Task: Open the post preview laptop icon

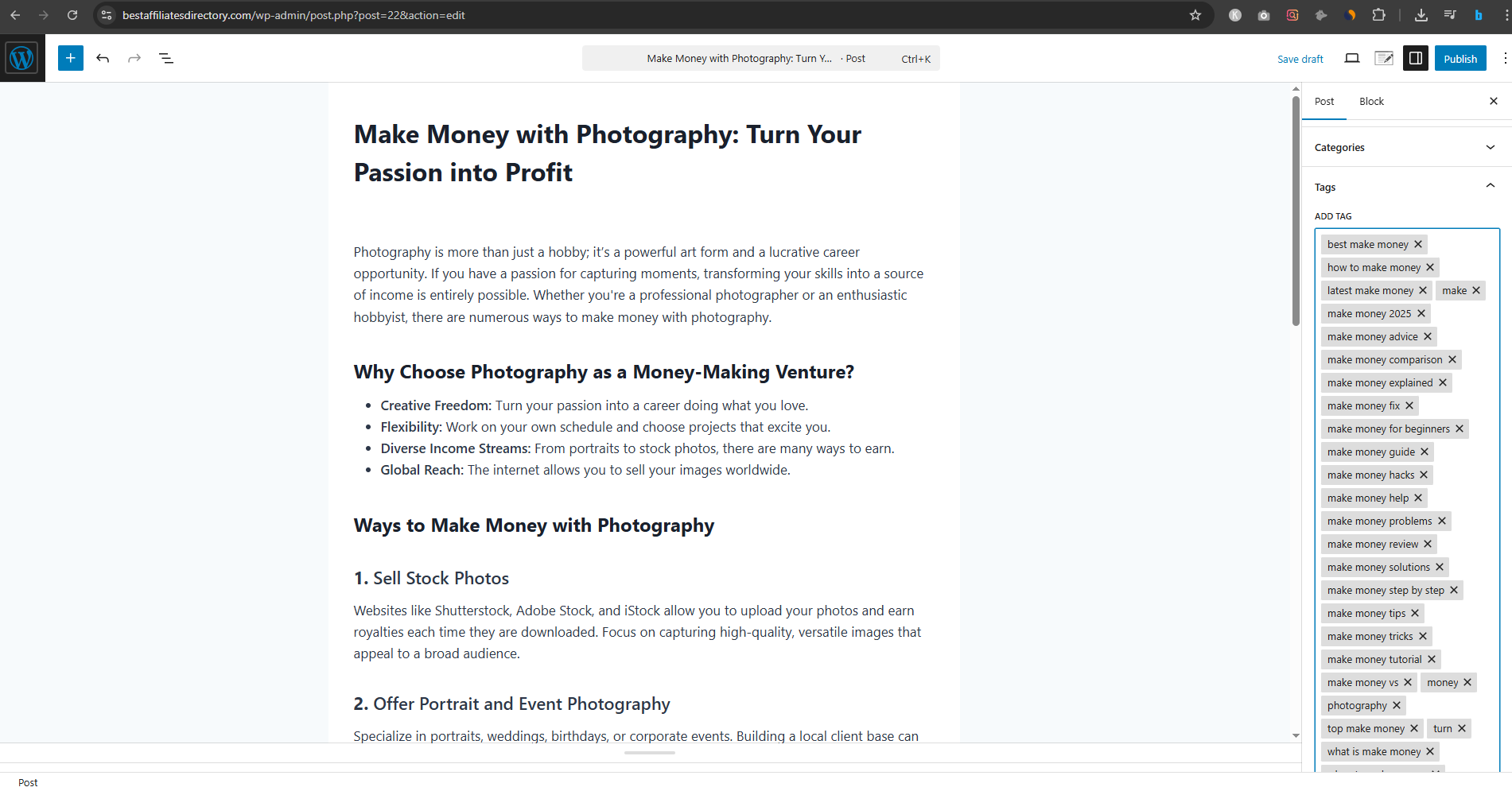Action: point(1352,58)
